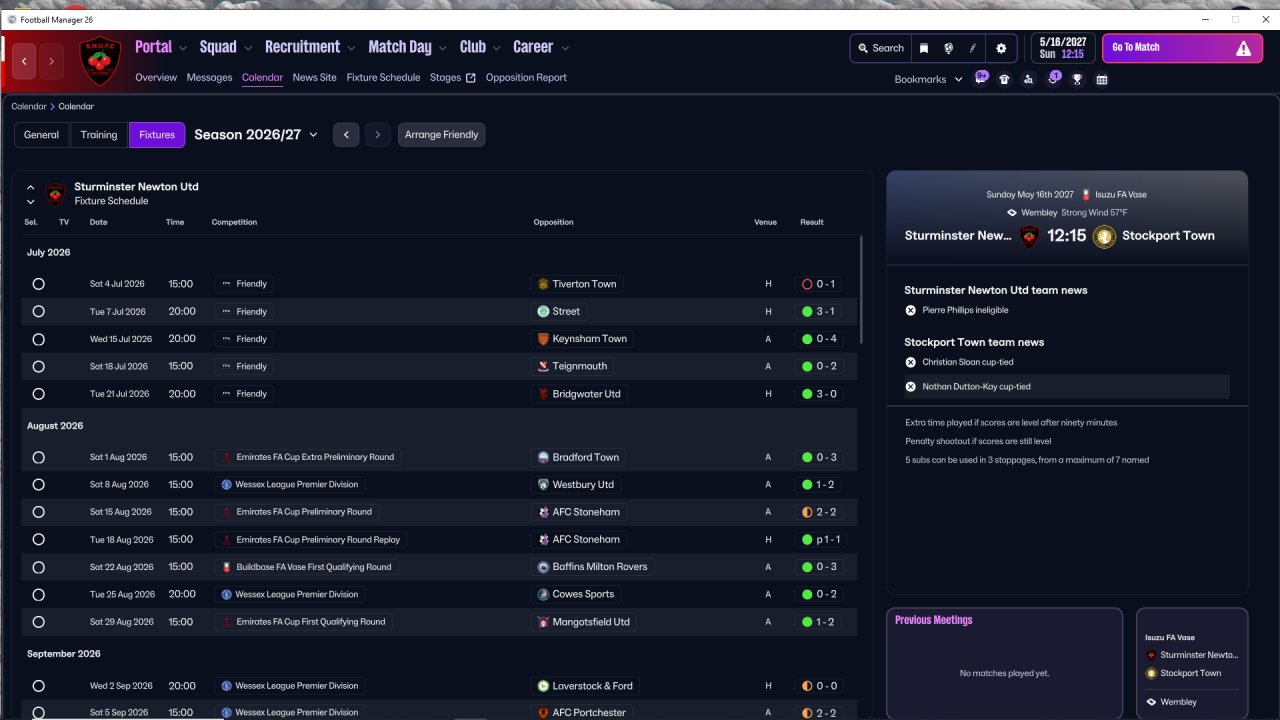Click the Keynsham Town club badge

pos(543,339)
